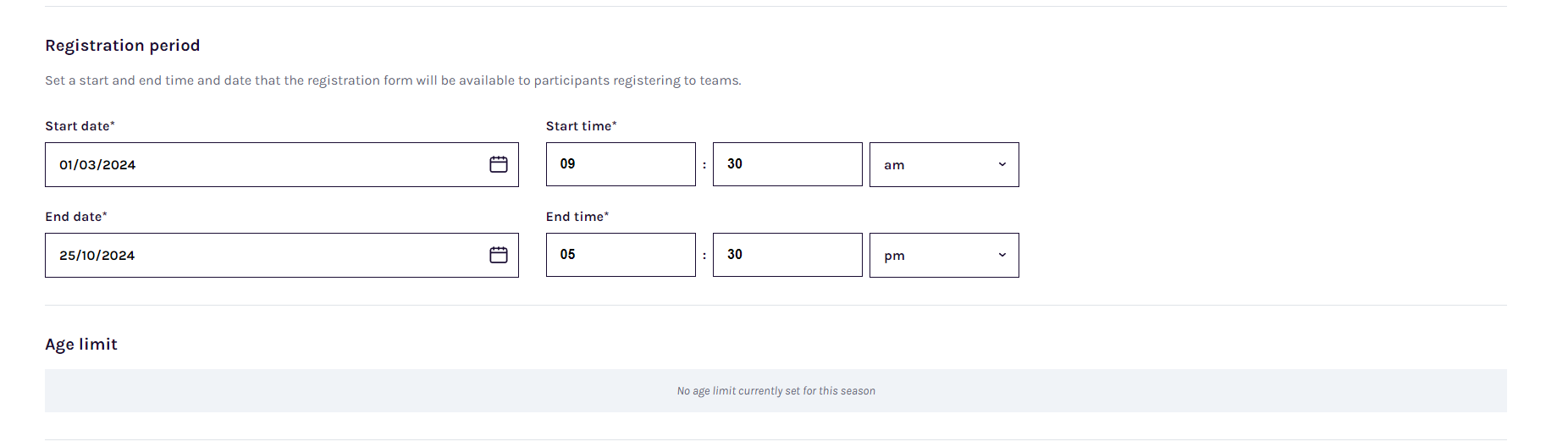This screenshot has width=1568, height=447.
Task: Select the End time minutes field
Action: tap(787, 255)
